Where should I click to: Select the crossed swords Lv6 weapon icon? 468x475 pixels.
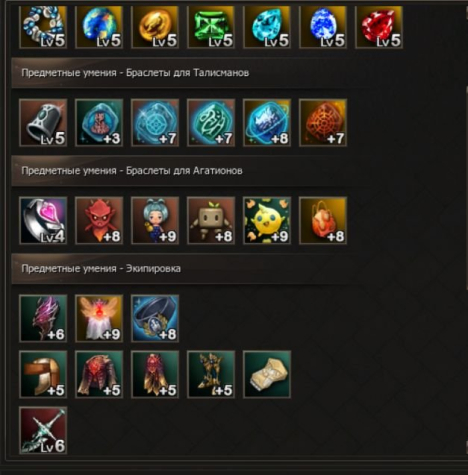43,430
